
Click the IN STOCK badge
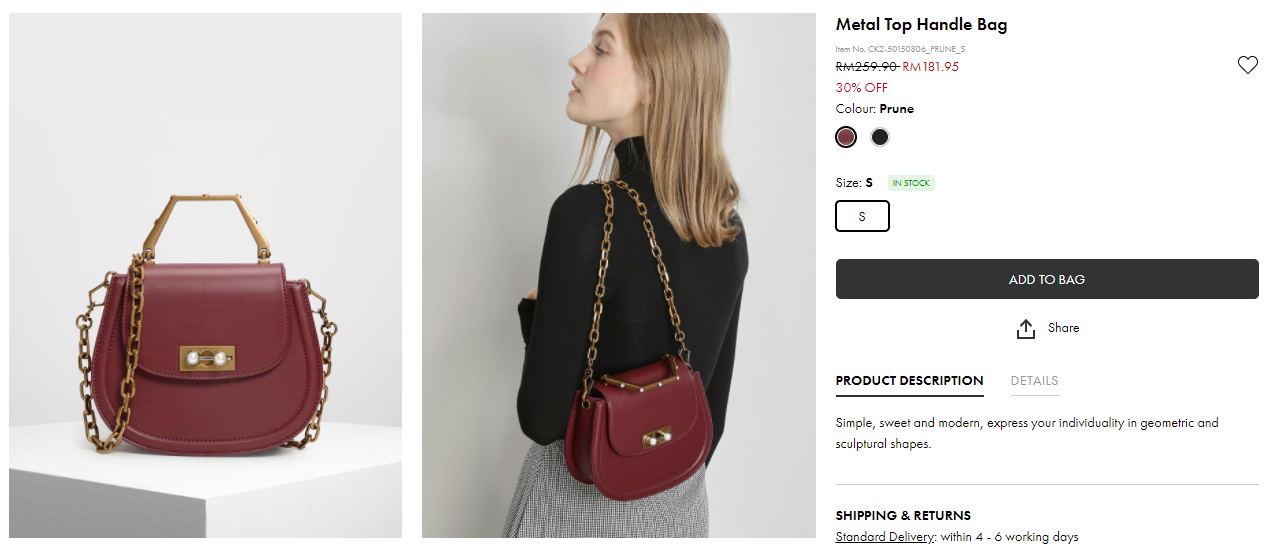click(911, 183)
